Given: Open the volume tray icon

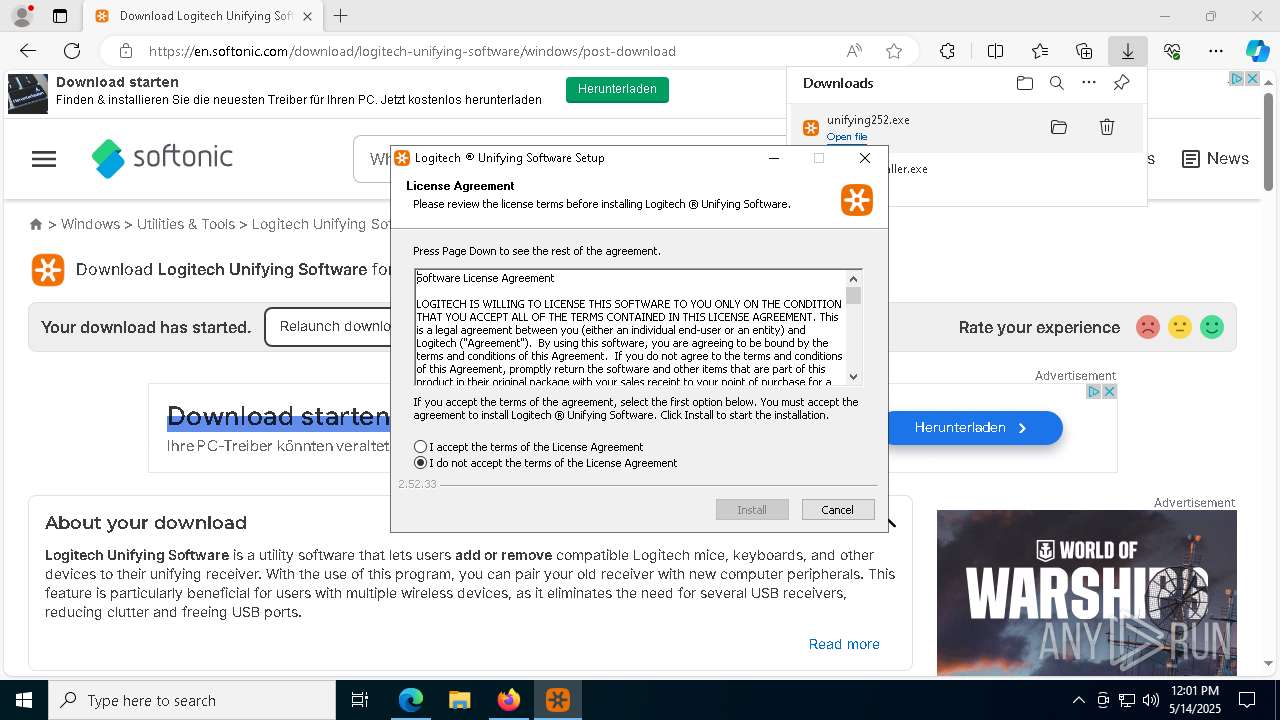Looking at the screenshot, I should [x=1150, y=700].
